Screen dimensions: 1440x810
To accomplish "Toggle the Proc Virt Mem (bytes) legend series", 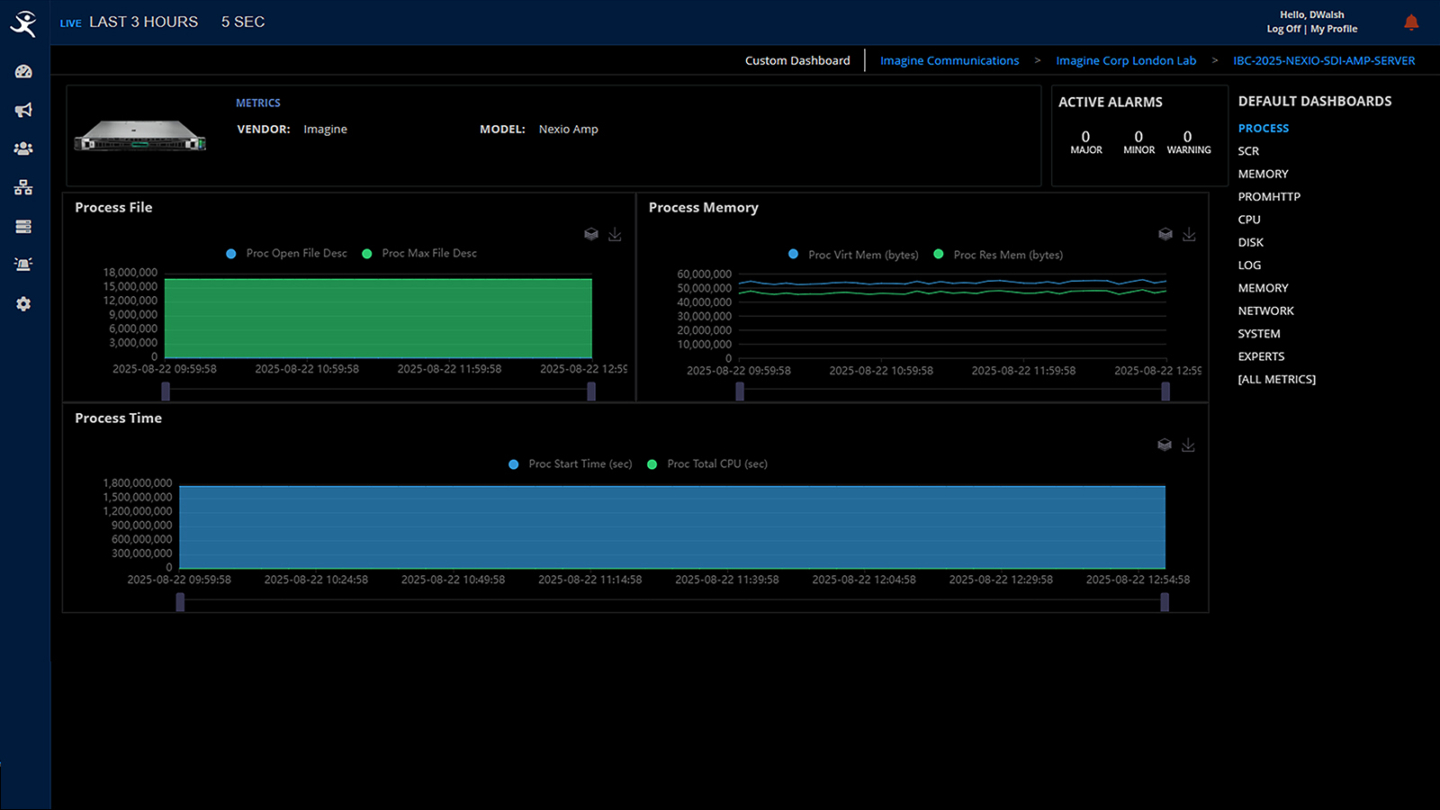I will click(854, 255).
